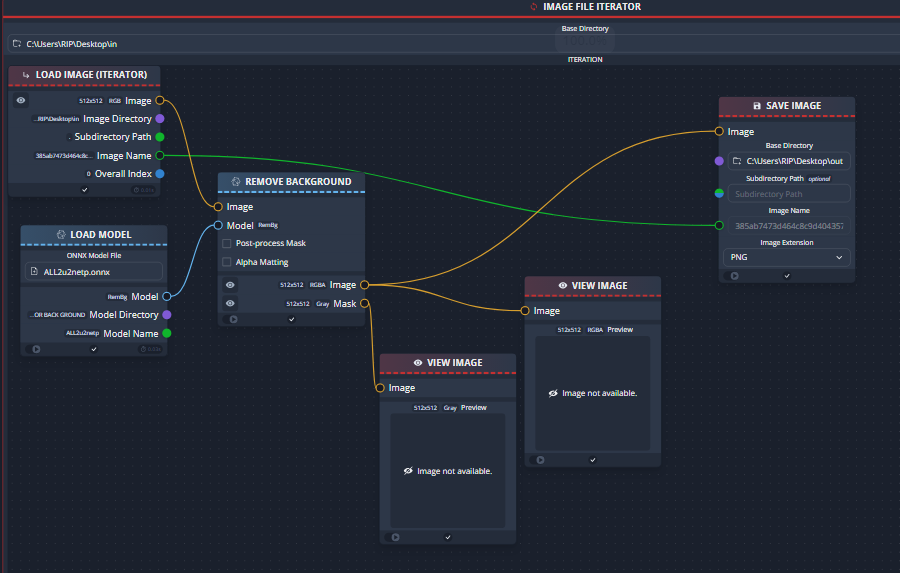The height and width of the screenshot is (573, 900).
Task: Click the Save Image Base Directory folder icon
Action: click(x=737, y=161)
